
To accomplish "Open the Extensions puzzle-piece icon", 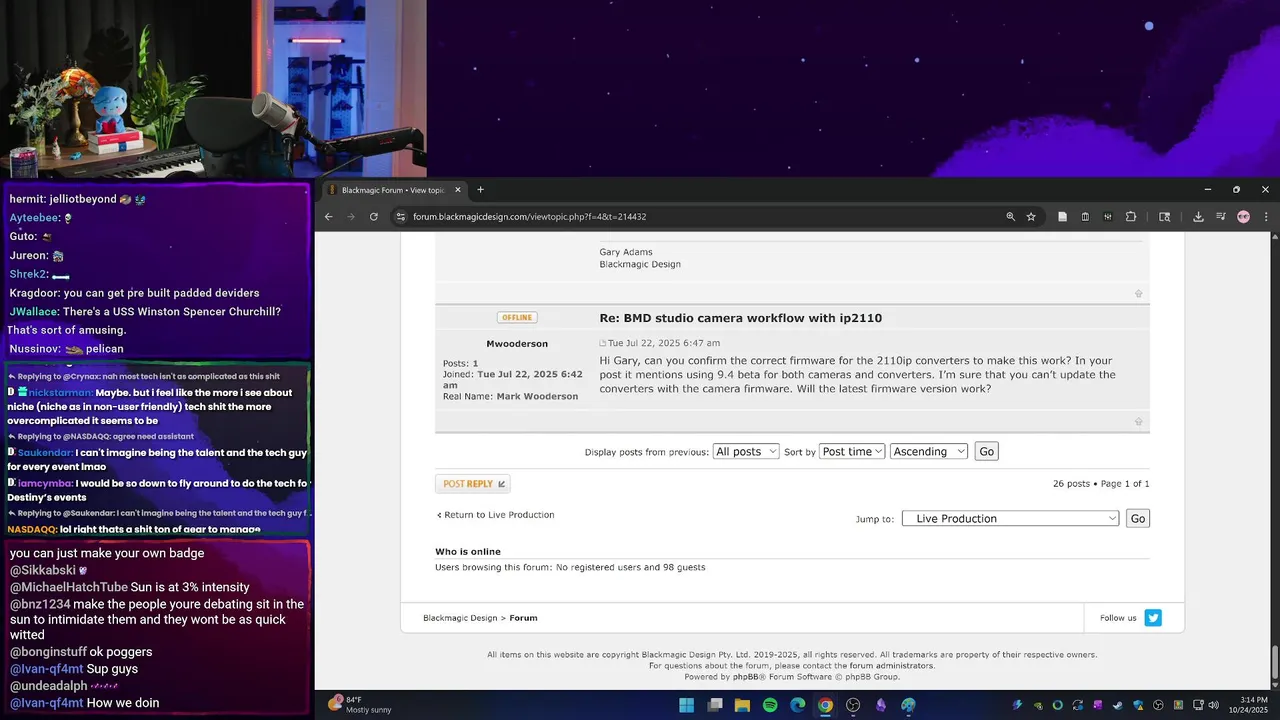I will point(1131,217).
